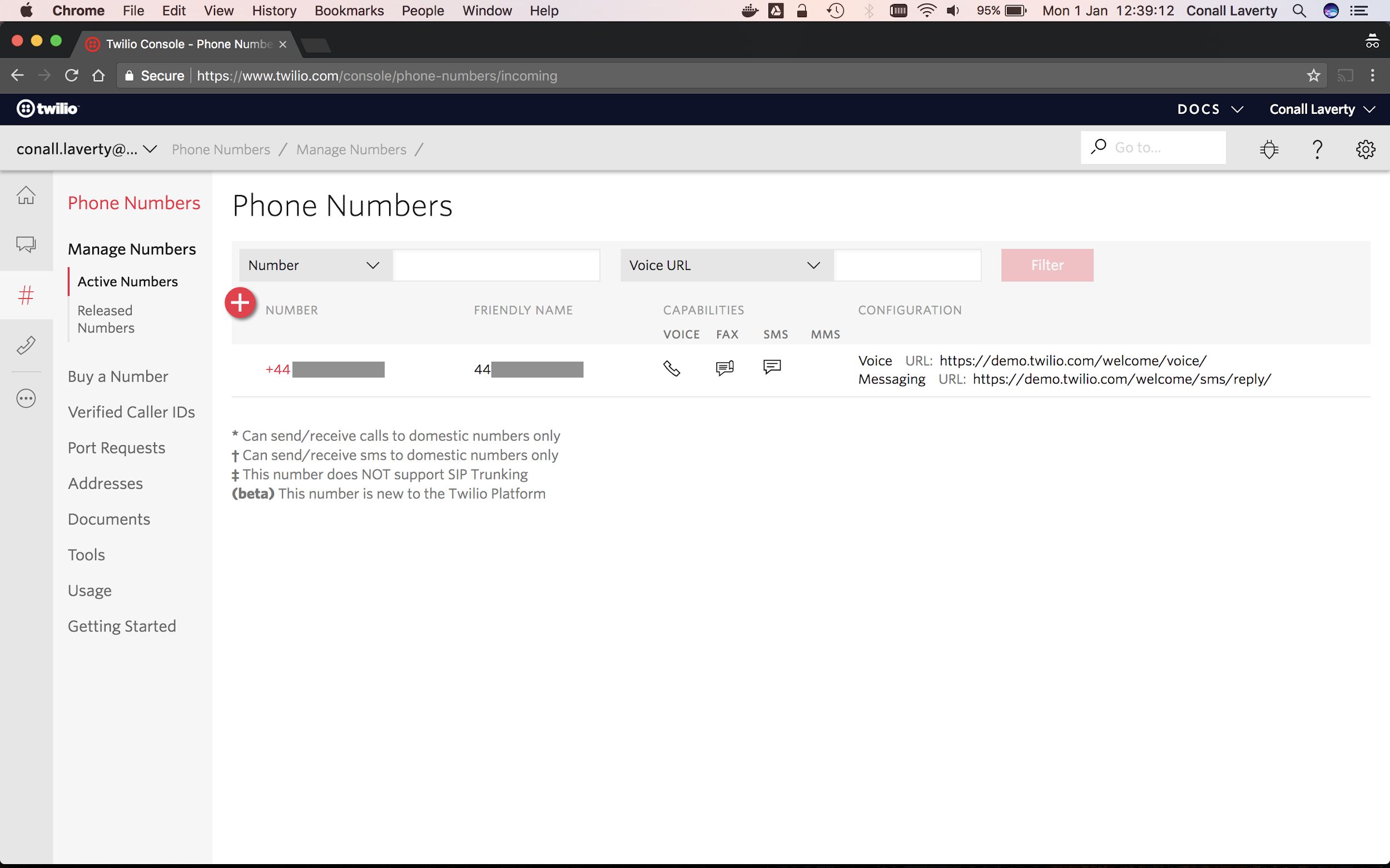Go to Buy a Number
1390x868 pixels.
118,376
